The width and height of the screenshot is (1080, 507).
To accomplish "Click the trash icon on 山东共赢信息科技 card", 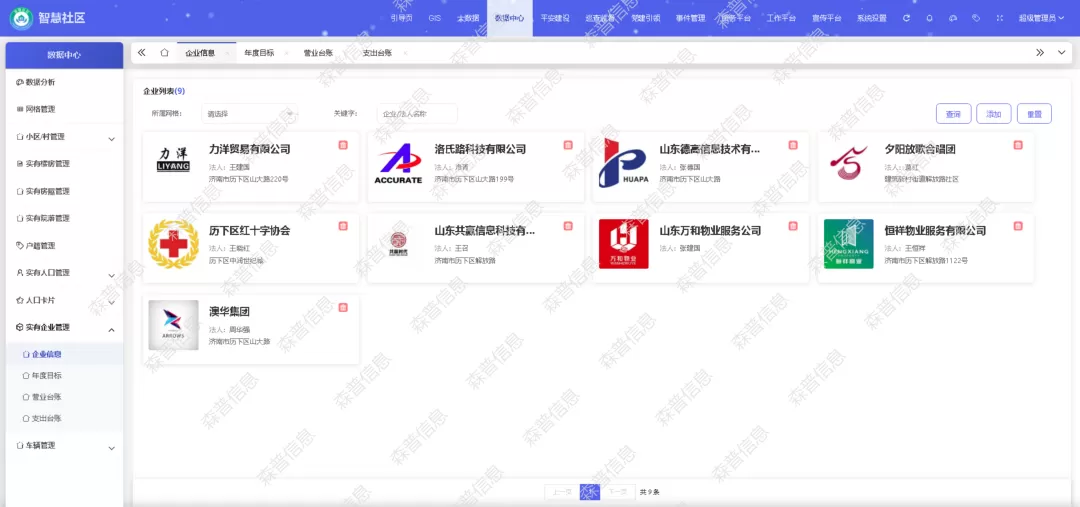I will 568,226.
